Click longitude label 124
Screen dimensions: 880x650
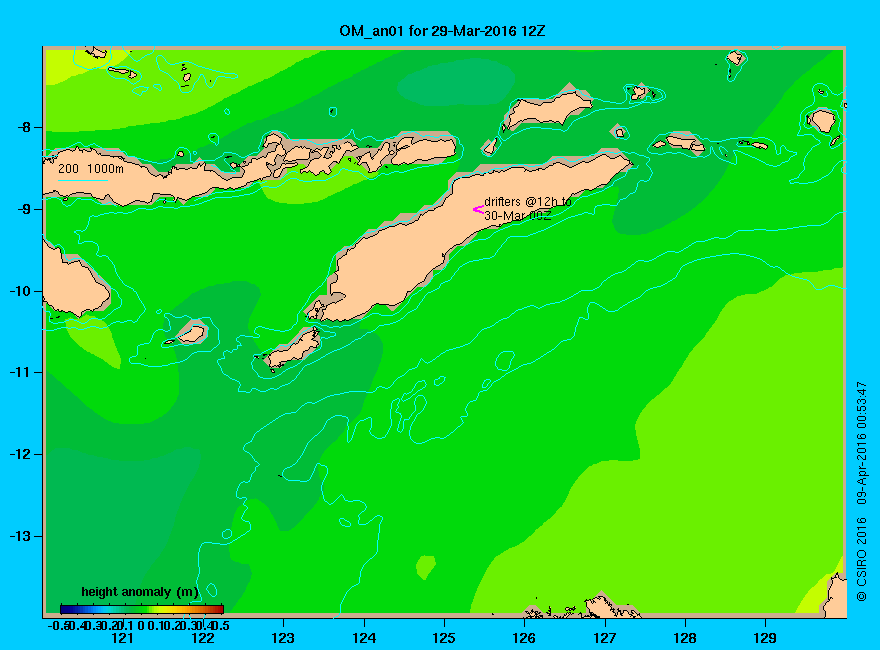(364, 638)
